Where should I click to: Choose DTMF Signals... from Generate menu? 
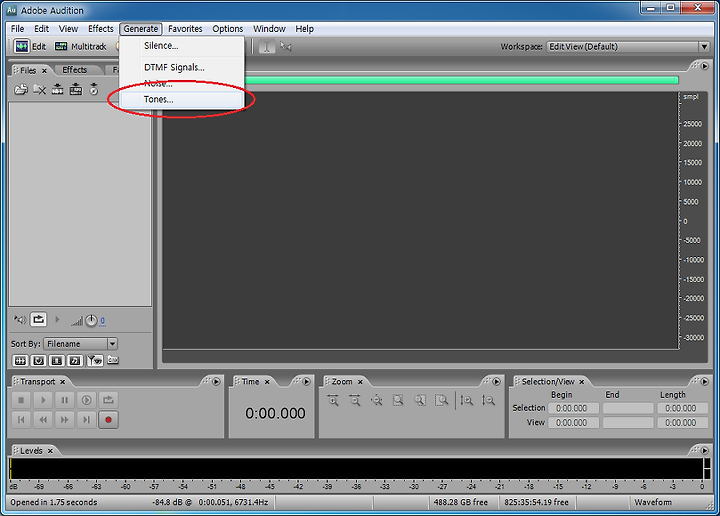181,67
